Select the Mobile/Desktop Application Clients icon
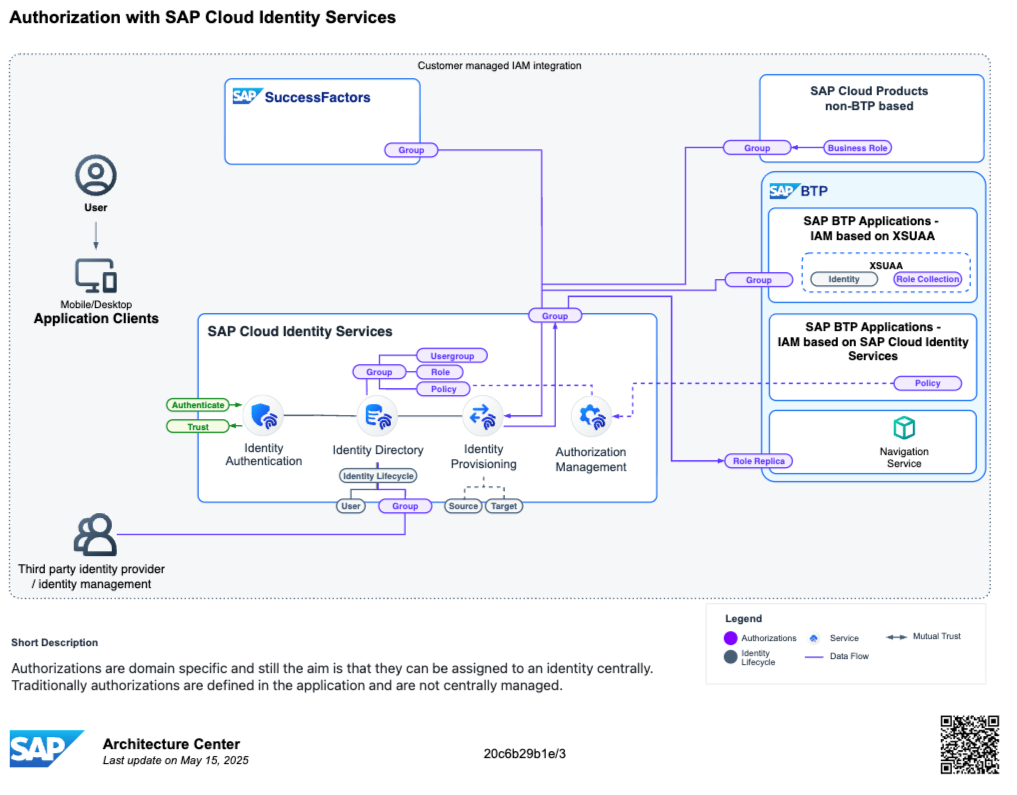Image resolution: width=1017 pixels, height=795 pixels. pos(96,275)
